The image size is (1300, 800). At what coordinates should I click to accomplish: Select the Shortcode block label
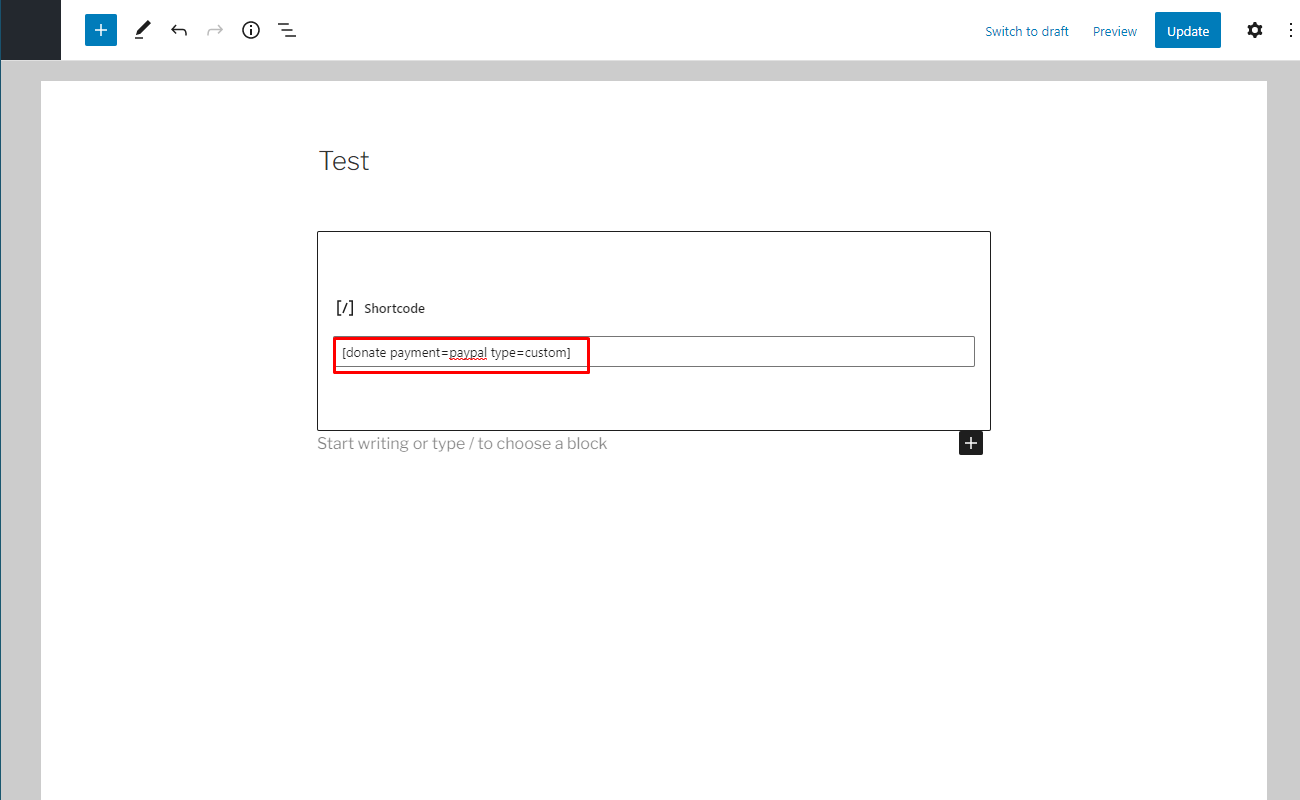(x=394, y=308)
